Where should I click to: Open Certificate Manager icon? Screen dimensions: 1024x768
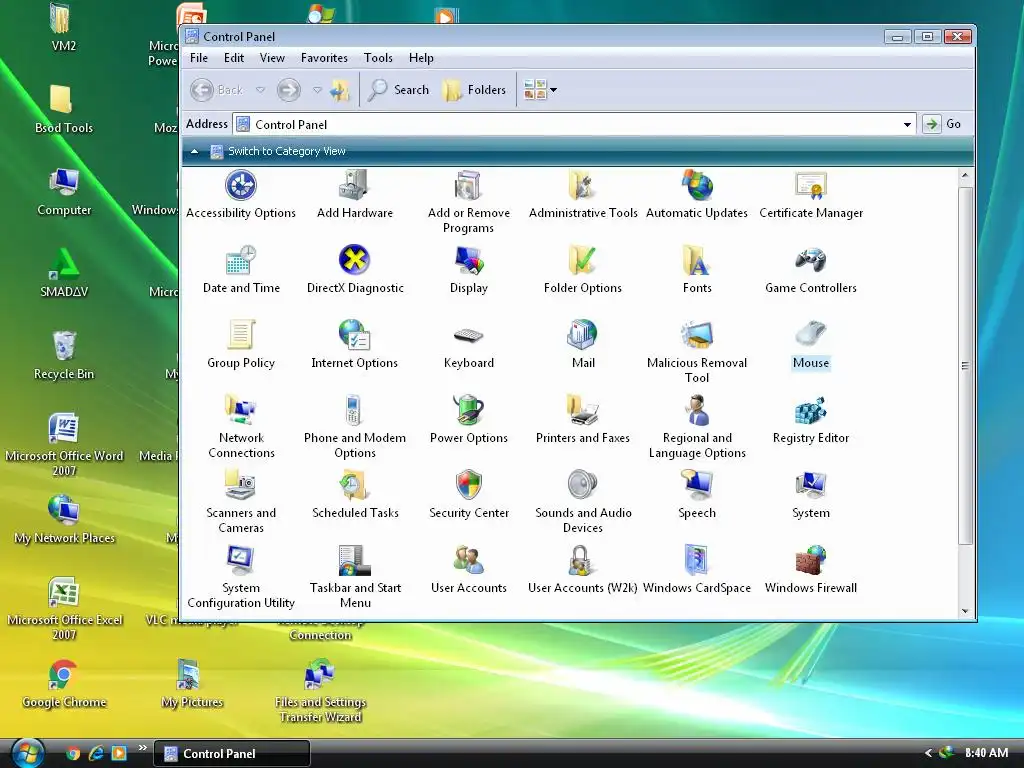(810, 195)
